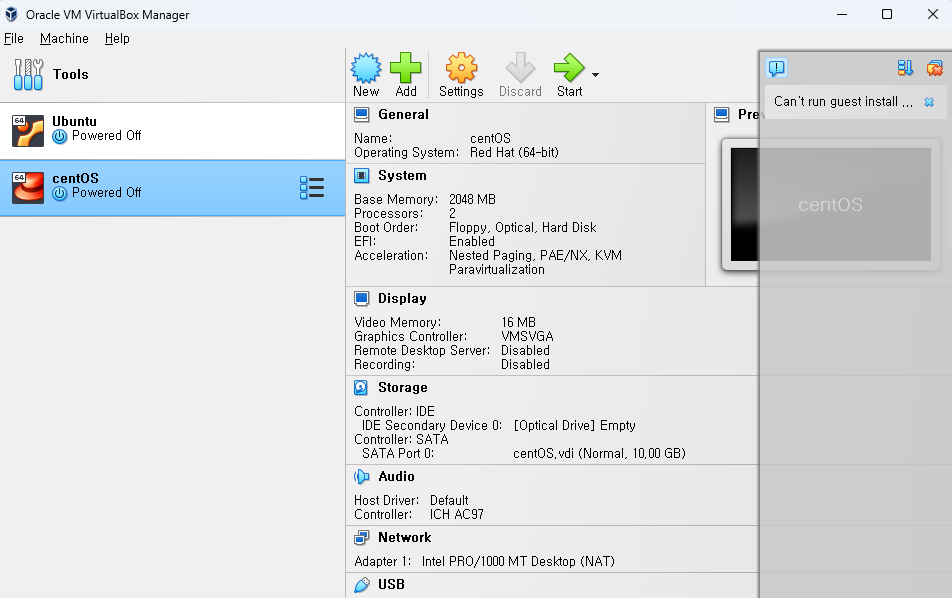The width and height of the screenshot is (952, 598).
Task: Dismiss the 'Can't run guest install' notification
Action: coord(929,102)
